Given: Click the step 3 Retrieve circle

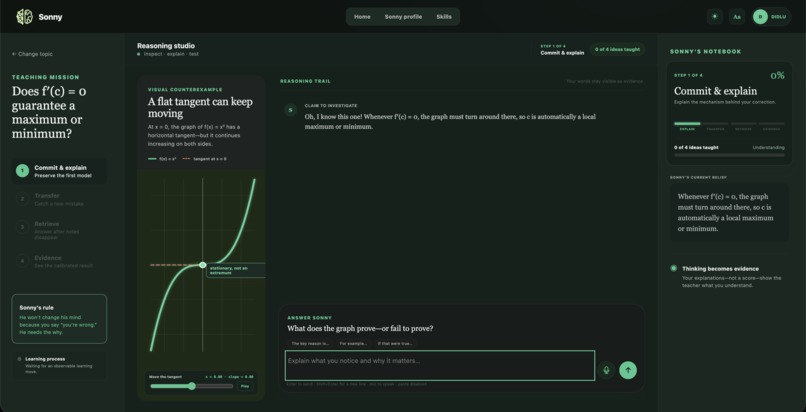Looking at the screenshot, I should click(x=22, y=228).
